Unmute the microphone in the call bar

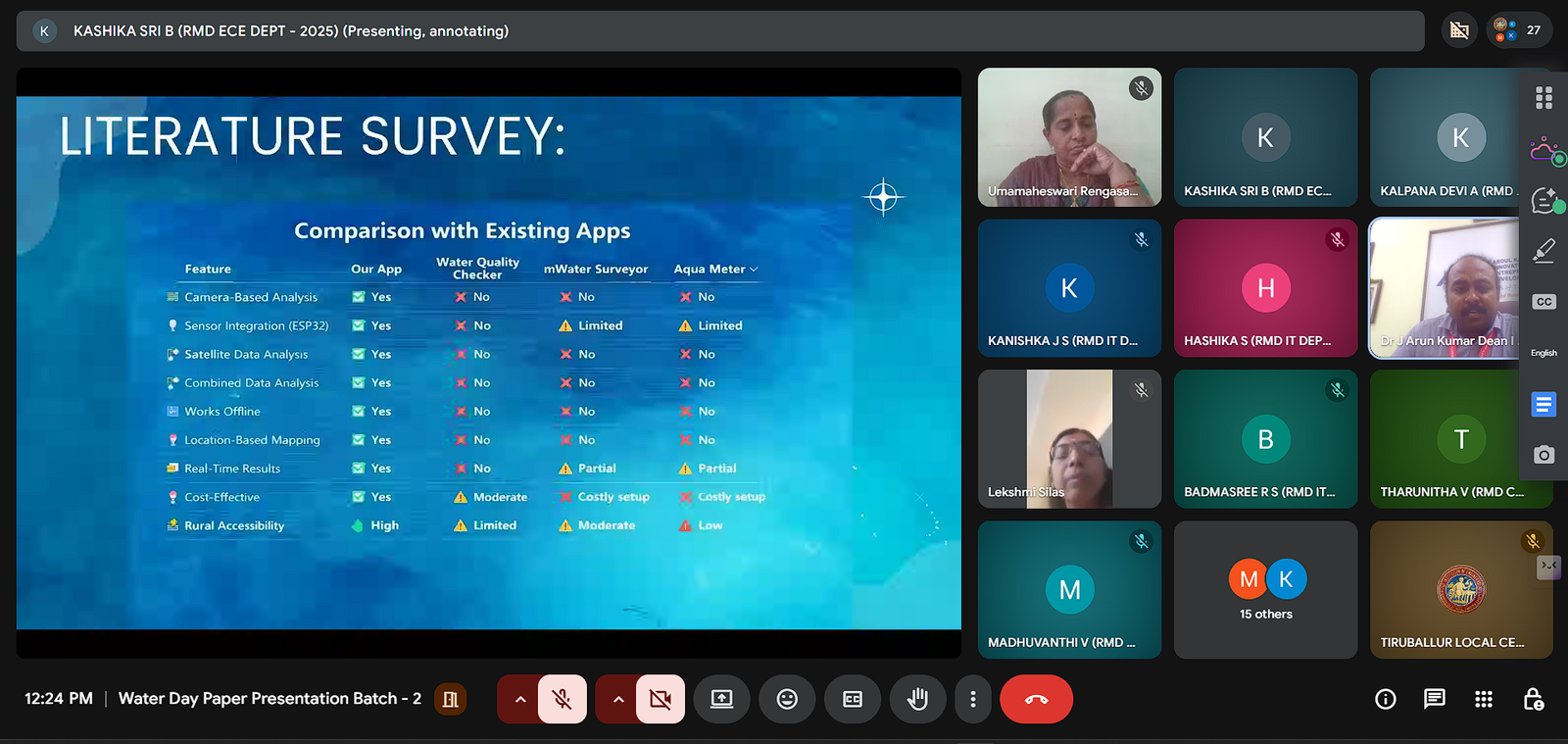click(x=563, y=699)
